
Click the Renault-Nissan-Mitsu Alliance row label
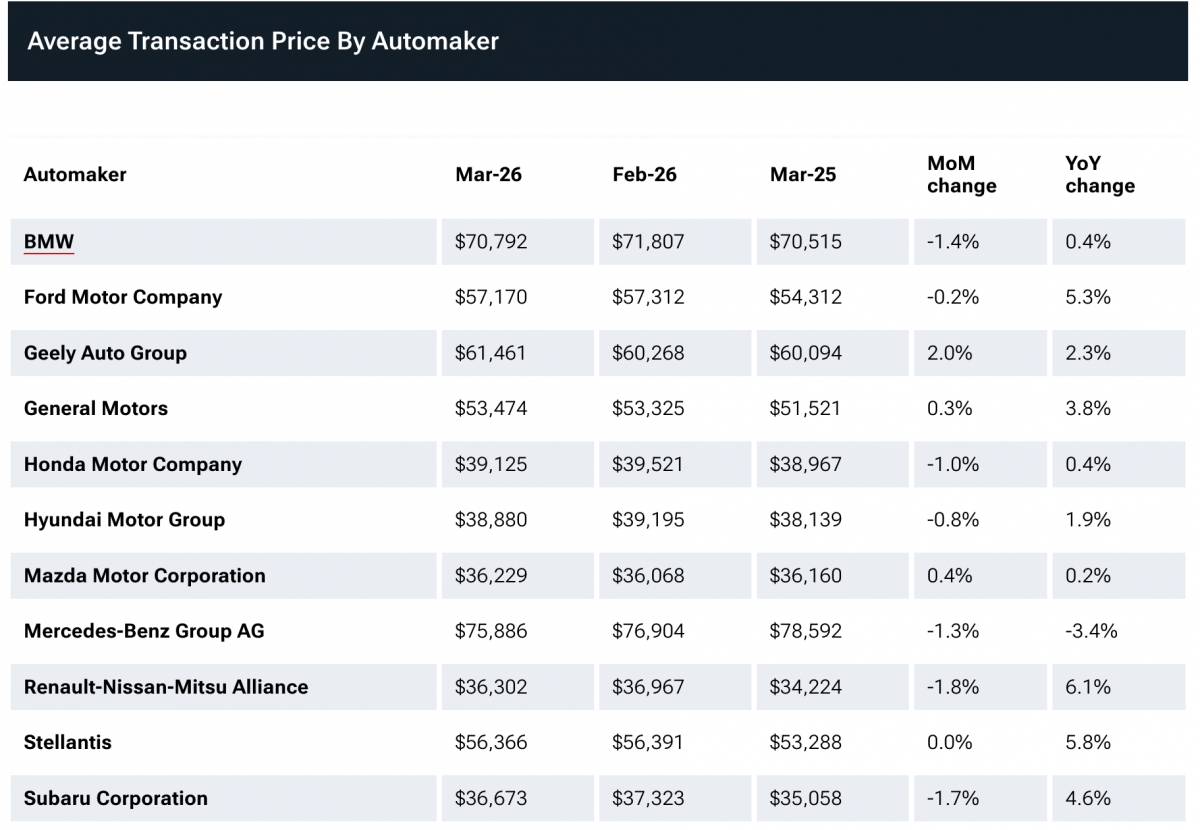point(166,687)
